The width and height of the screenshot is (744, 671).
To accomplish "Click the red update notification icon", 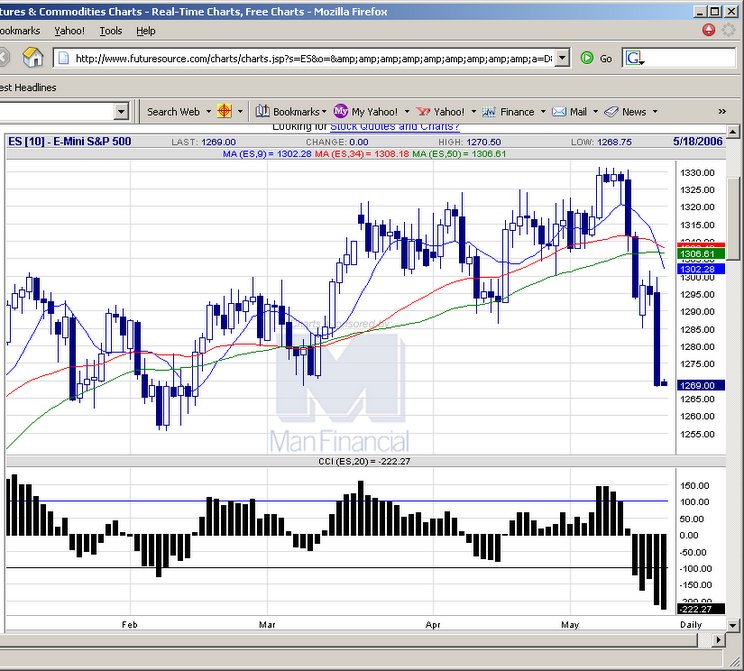I will [708, 30].
